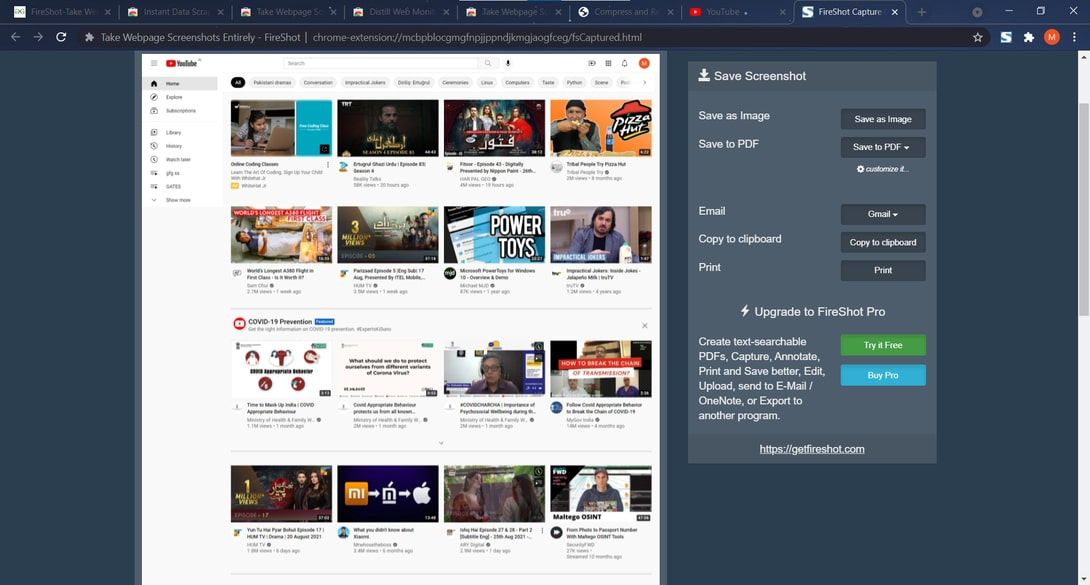Switch to the Distill Web Monitor tab
Viewport: 1090px width, 585px height.
pos(400,12)
